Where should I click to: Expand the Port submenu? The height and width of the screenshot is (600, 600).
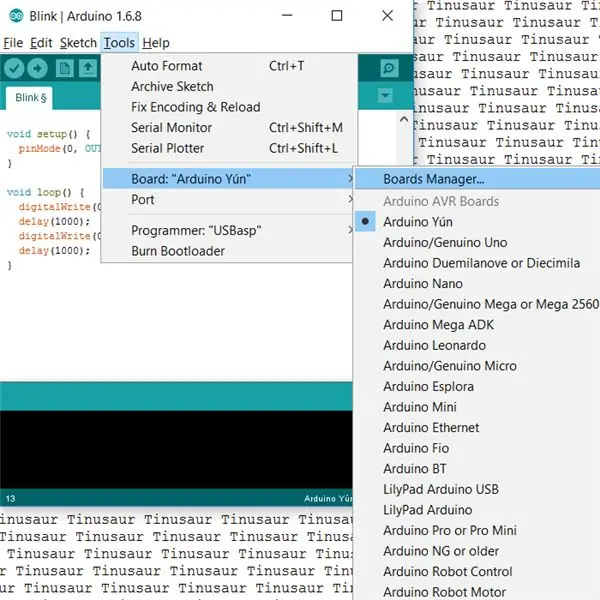pos(228,199)
